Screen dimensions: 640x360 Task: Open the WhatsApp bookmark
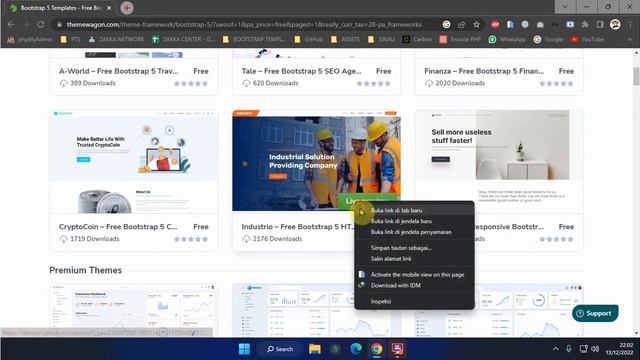[507, 40]
